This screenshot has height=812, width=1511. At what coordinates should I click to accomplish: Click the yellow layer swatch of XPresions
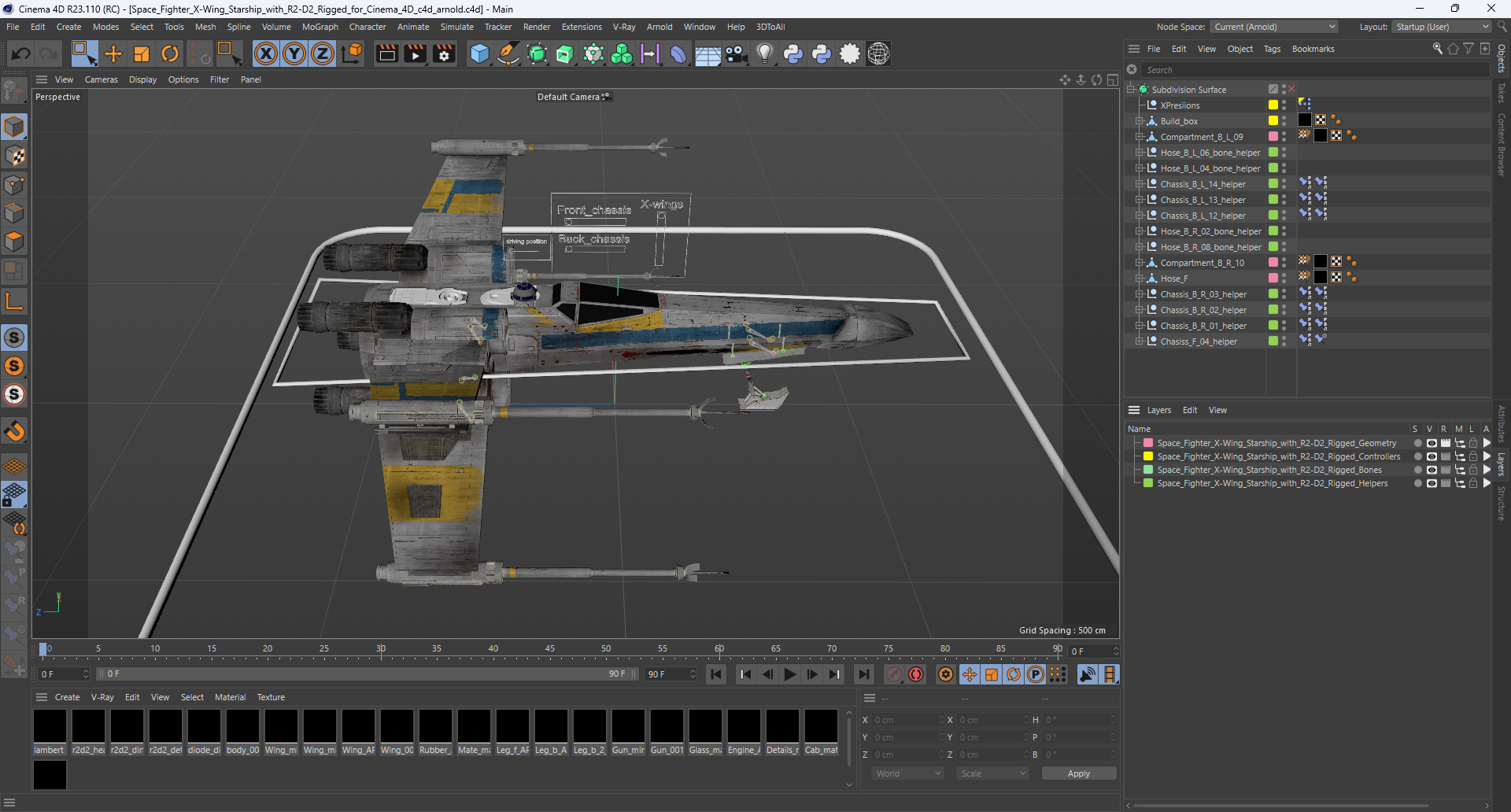(x=1273, y=105)
